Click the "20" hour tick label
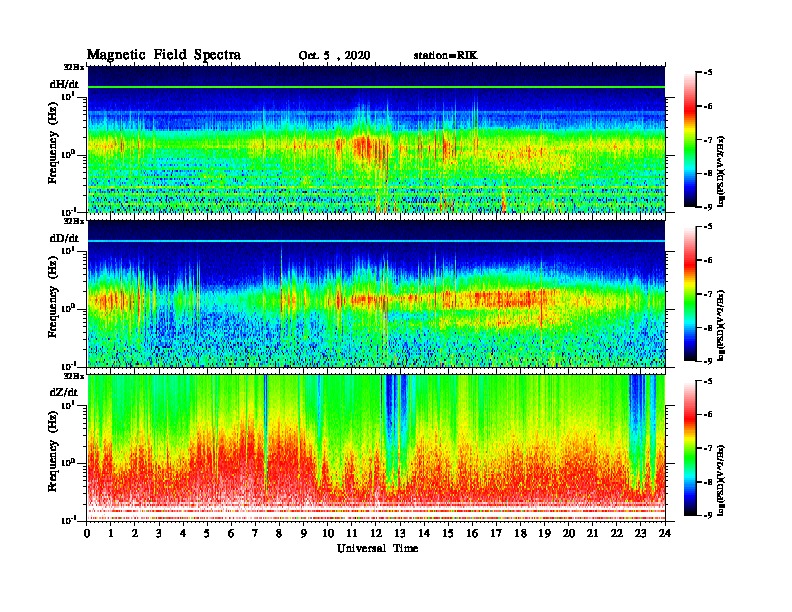Viewport: 792px width, 612px height. pos(569,533)
